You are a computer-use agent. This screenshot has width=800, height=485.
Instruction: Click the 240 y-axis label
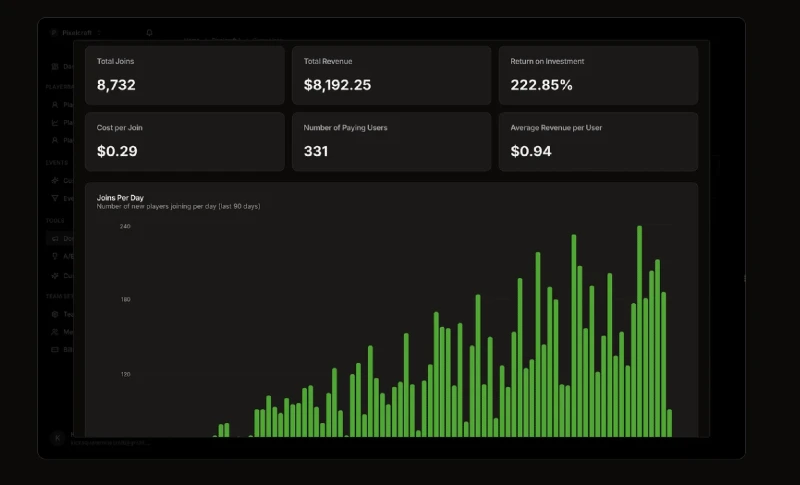click(125, 226)
